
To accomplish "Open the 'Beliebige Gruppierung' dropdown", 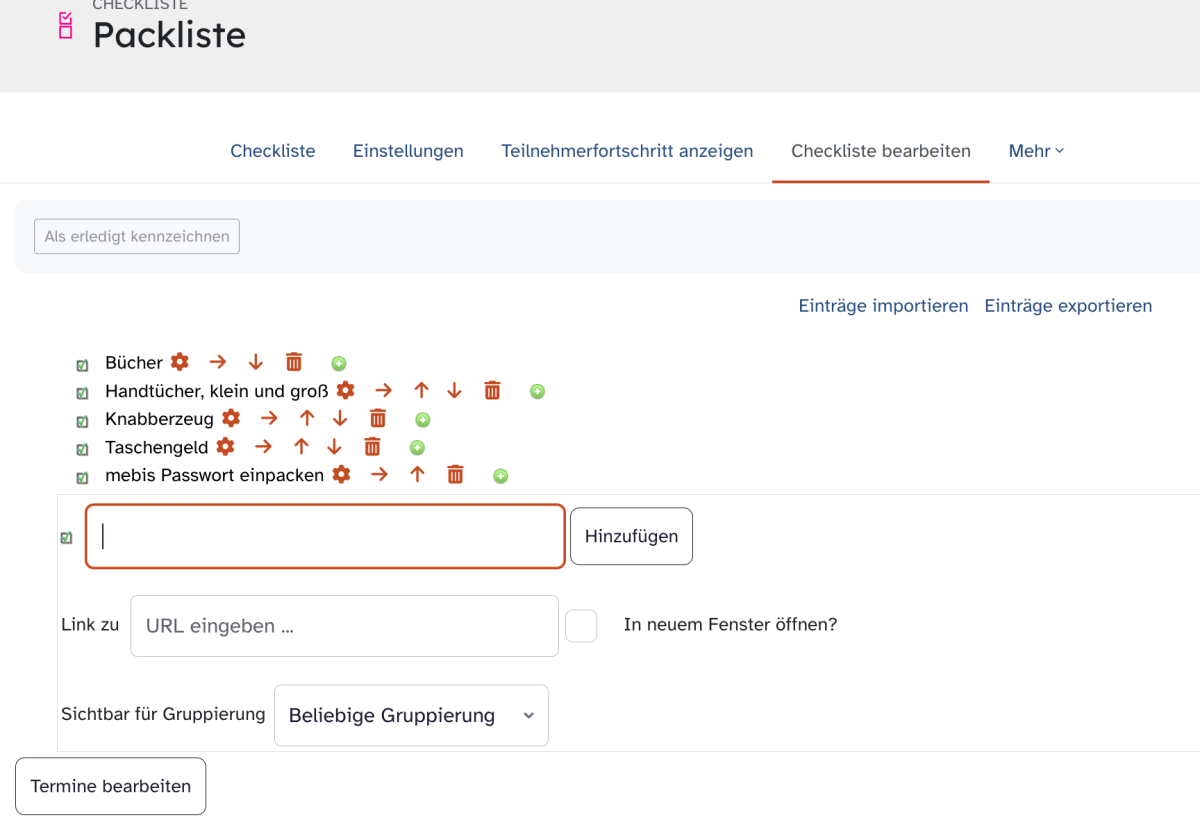I will (411, 715).
